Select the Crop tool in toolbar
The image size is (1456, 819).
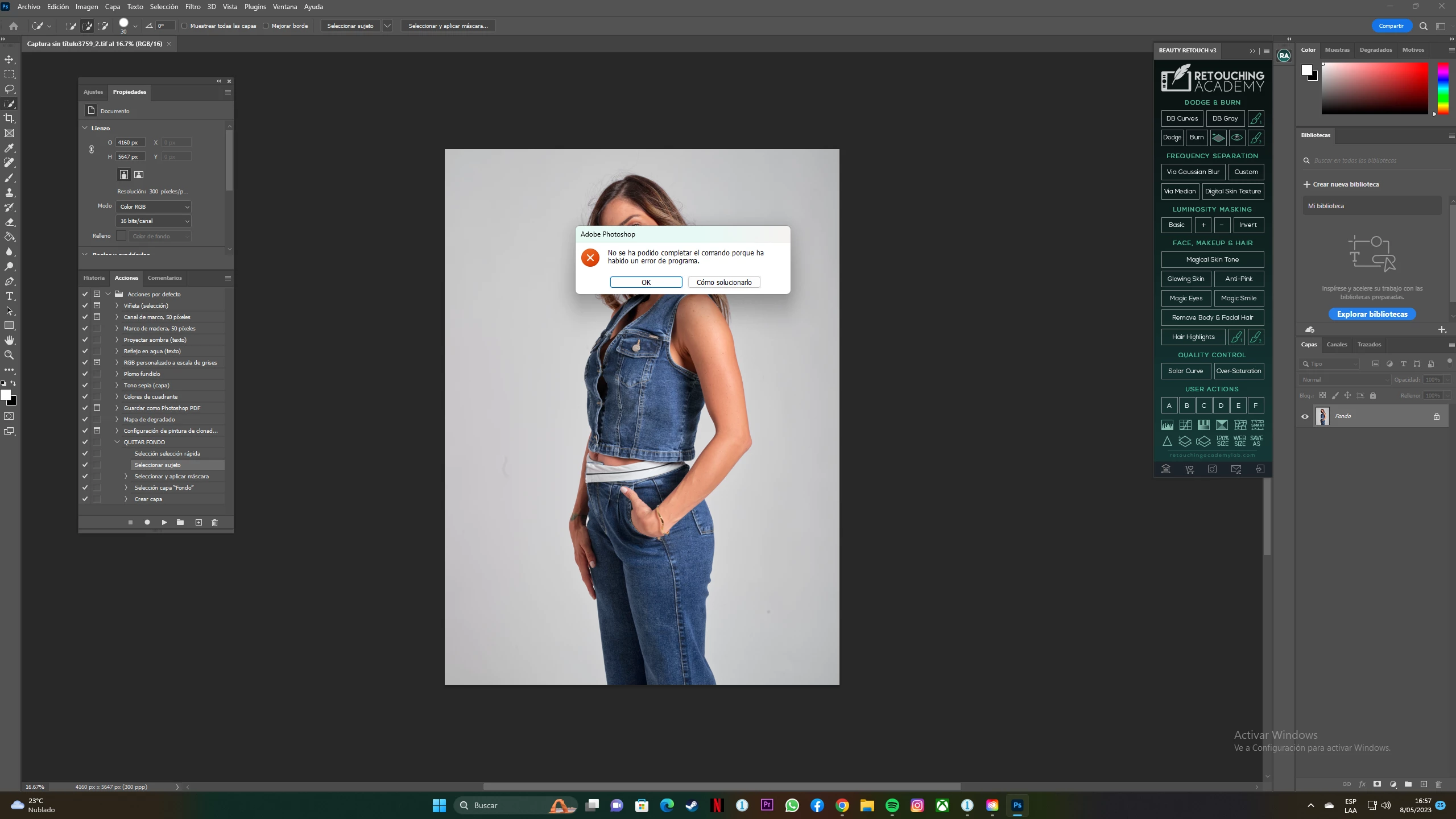(10, 118)
